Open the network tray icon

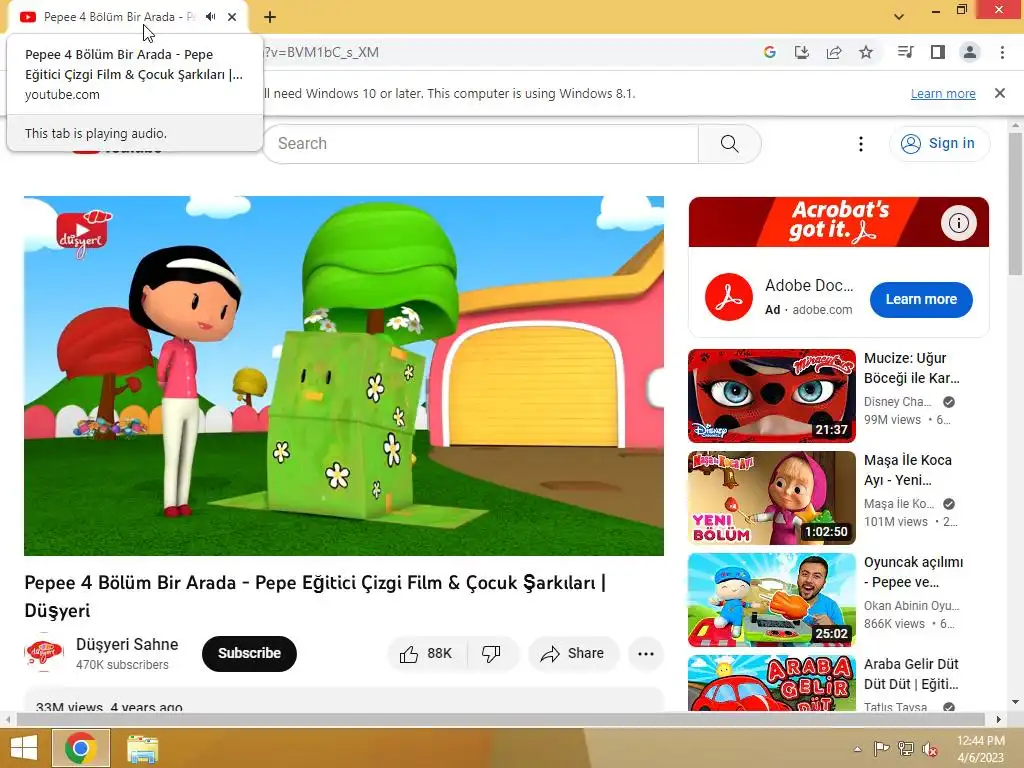906,749
